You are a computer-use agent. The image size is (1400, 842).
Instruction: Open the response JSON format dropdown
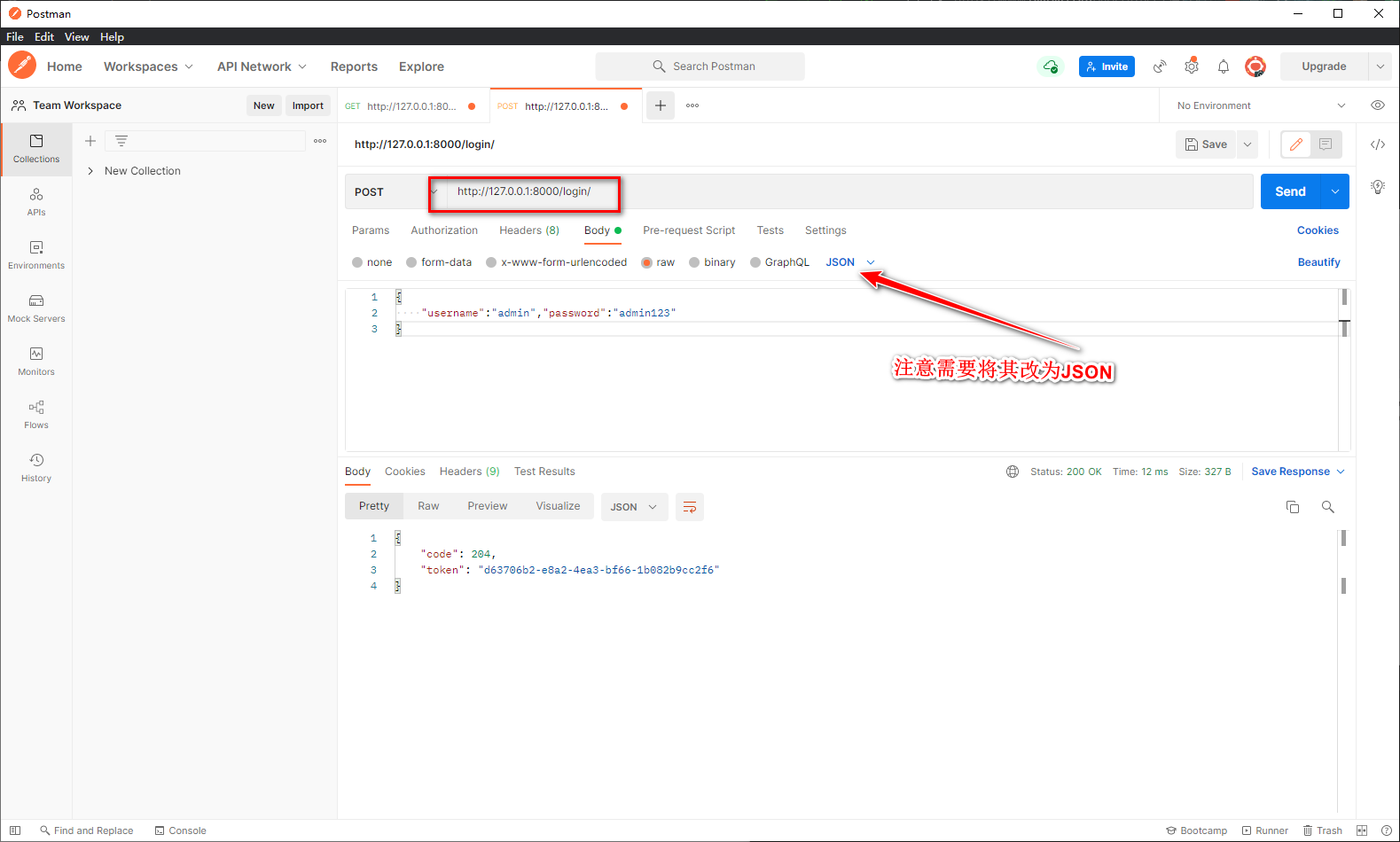click(634, 507)
